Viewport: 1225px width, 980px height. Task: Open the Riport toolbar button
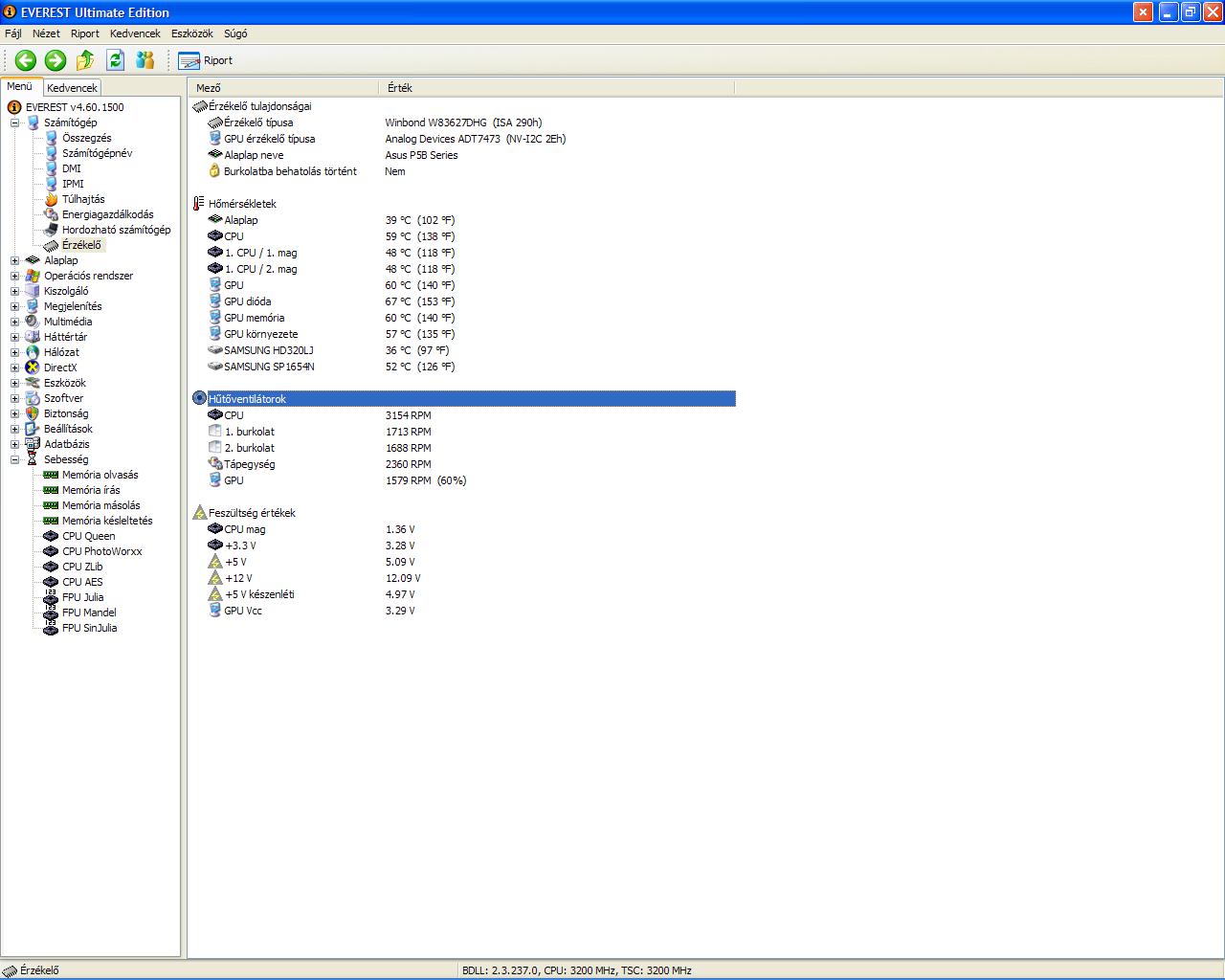(206, 60)
